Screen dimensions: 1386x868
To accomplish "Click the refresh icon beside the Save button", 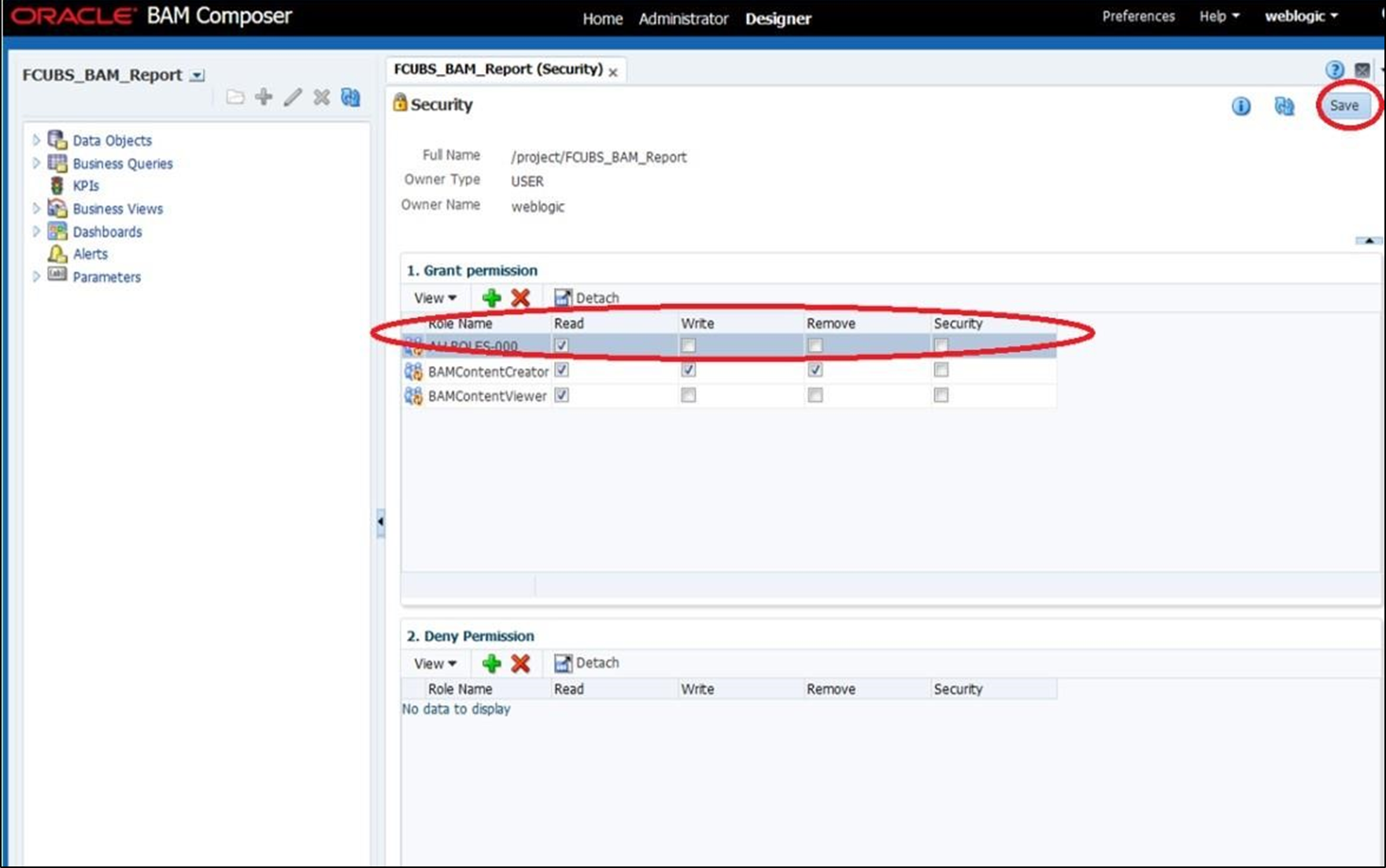I will pyautogui.click(x=1284, y=106).
